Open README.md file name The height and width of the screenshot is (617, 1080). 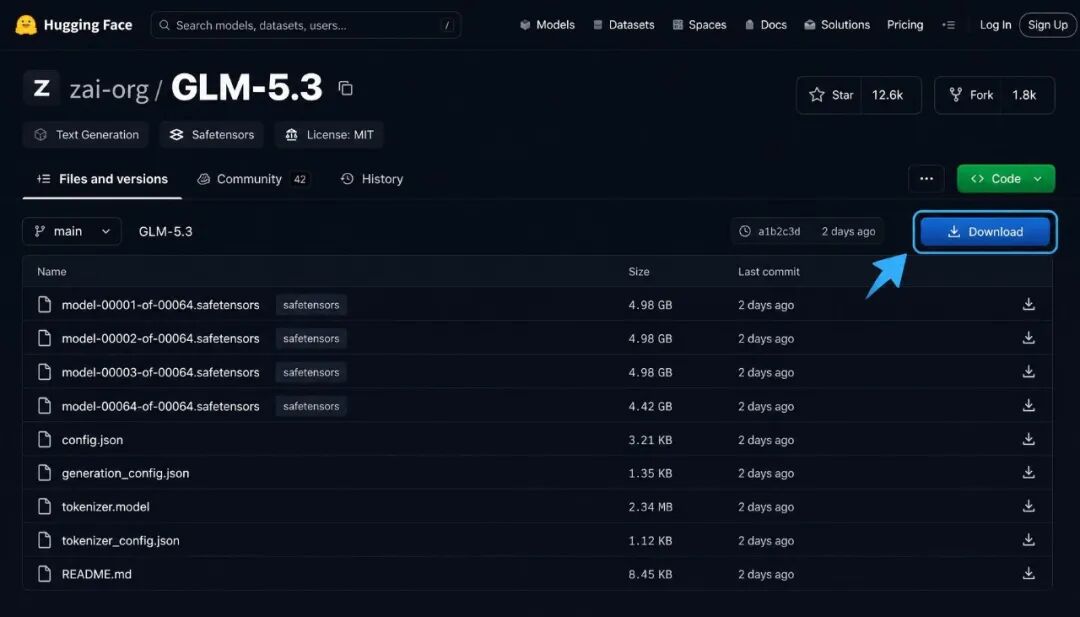(x=96, y=574)
